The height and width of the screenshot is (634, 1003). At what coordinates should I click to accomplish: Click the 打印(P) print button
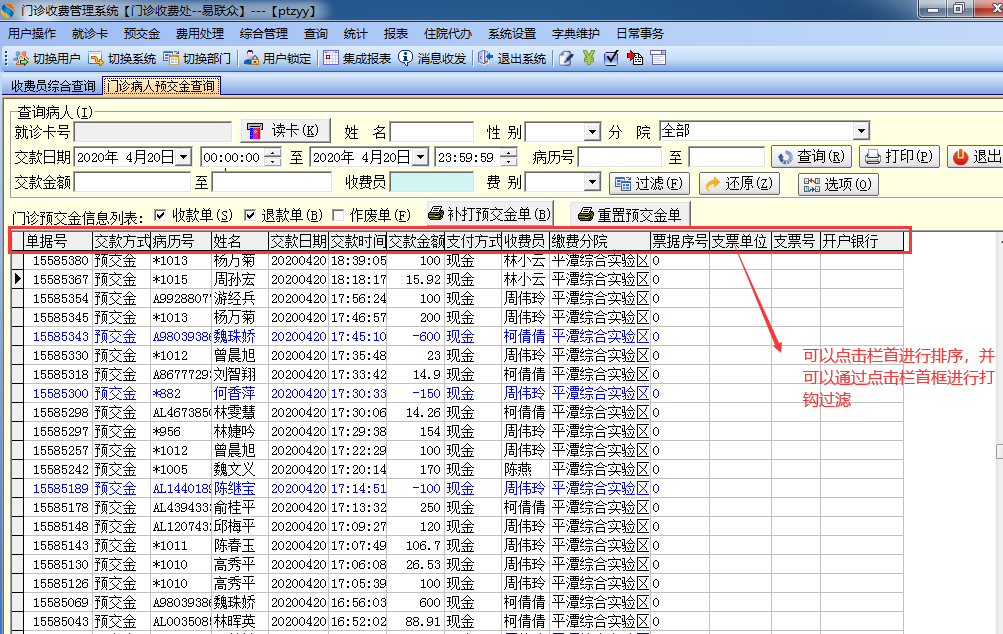pos(899,157)
